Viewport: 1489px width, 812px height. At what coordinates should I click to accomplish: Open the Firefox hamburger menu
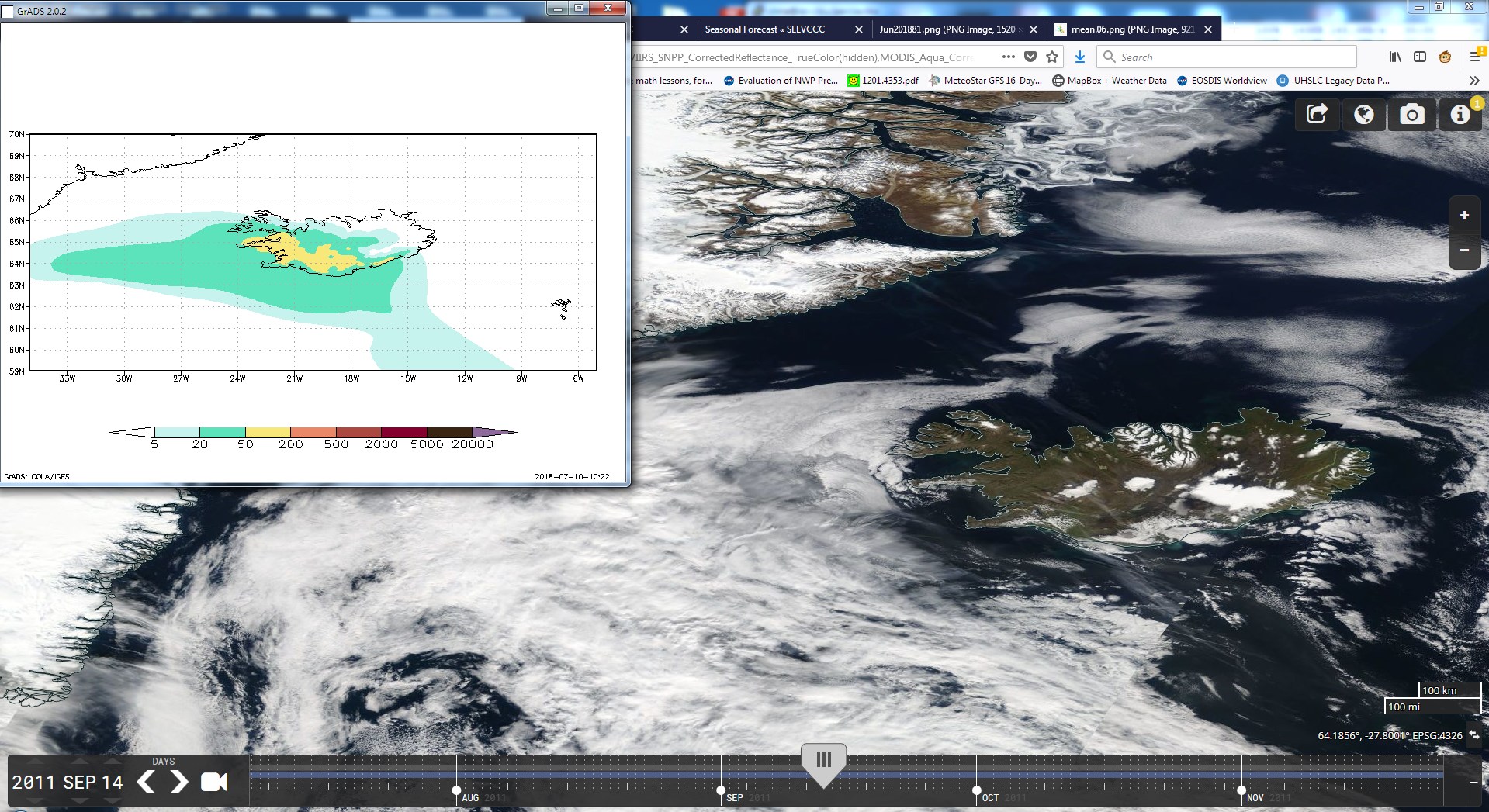pyautogui.click(x=1474, y=57)
